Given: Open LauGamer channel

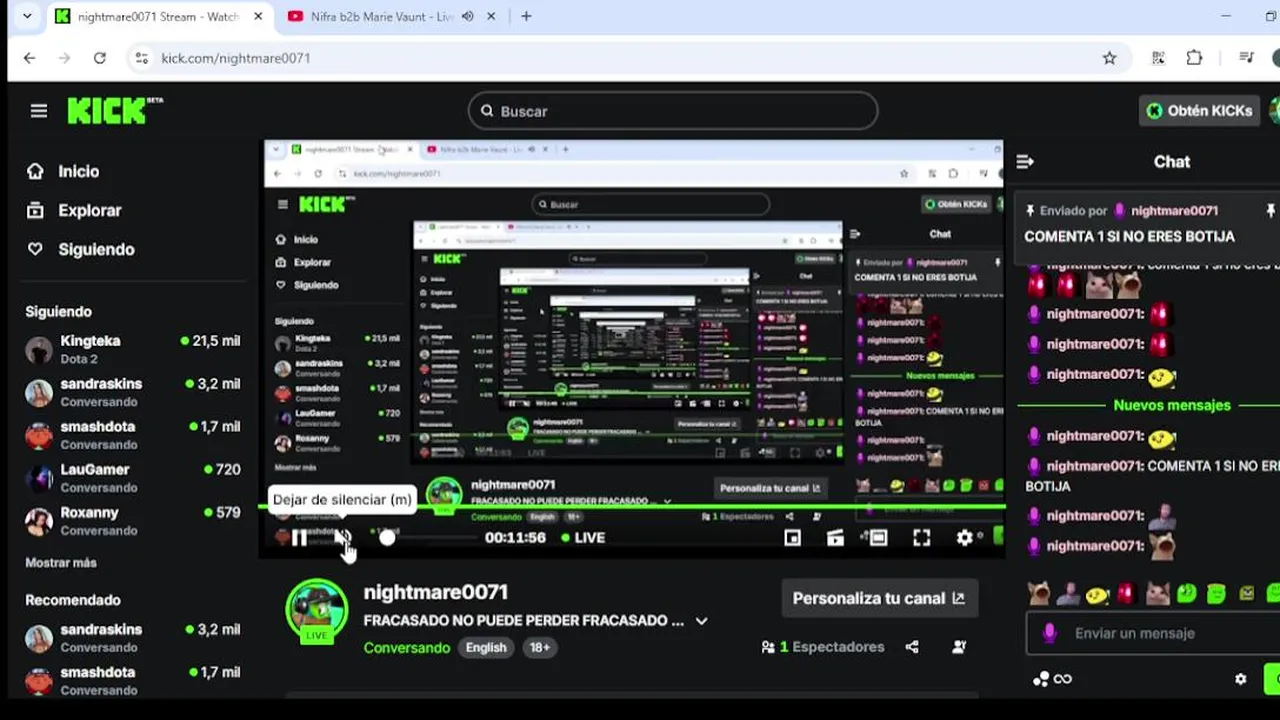Looking at the screenshot, I should pos(133,478).
